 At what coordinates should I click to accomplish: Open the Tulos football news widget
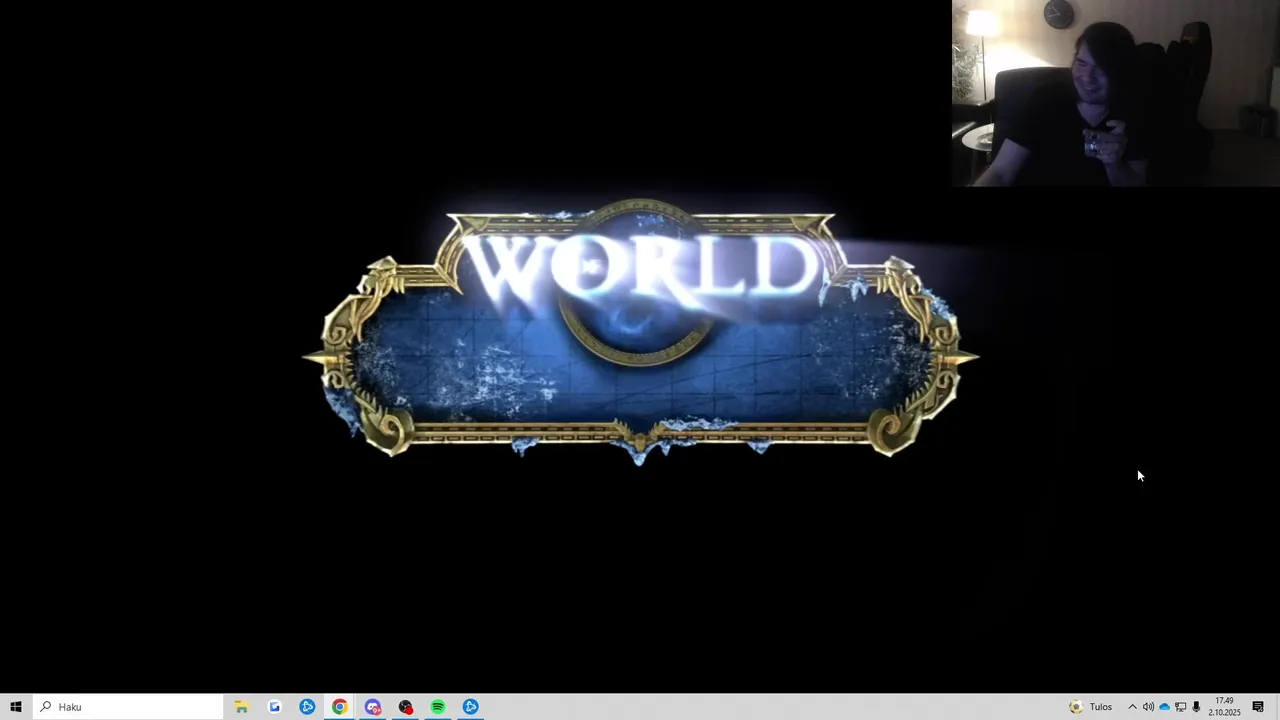[1090, 707]
